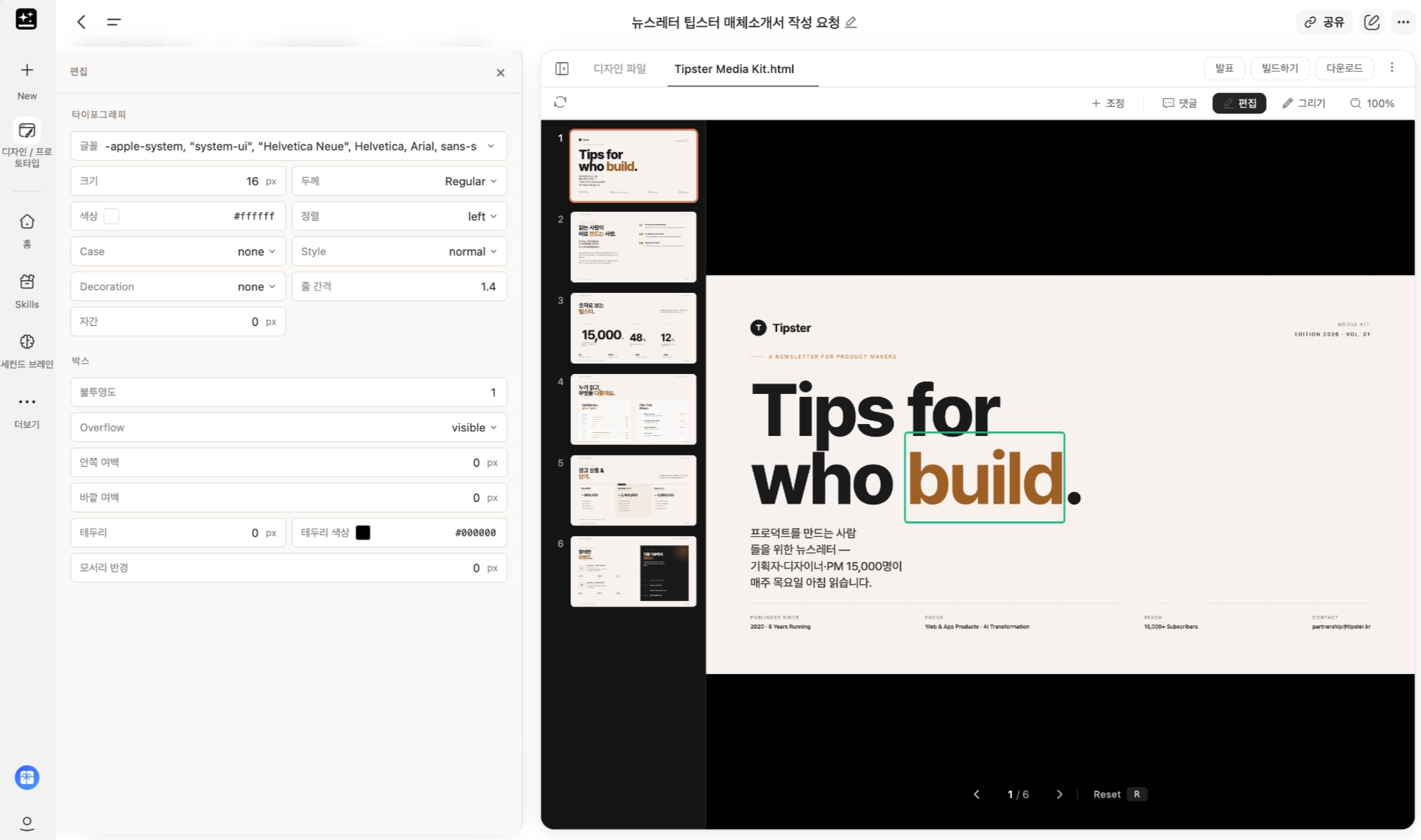Screen dimensions: 1421x840
Task: Open the Decoration dropdown
Action: pyautogui.click(x=178, y=286)
